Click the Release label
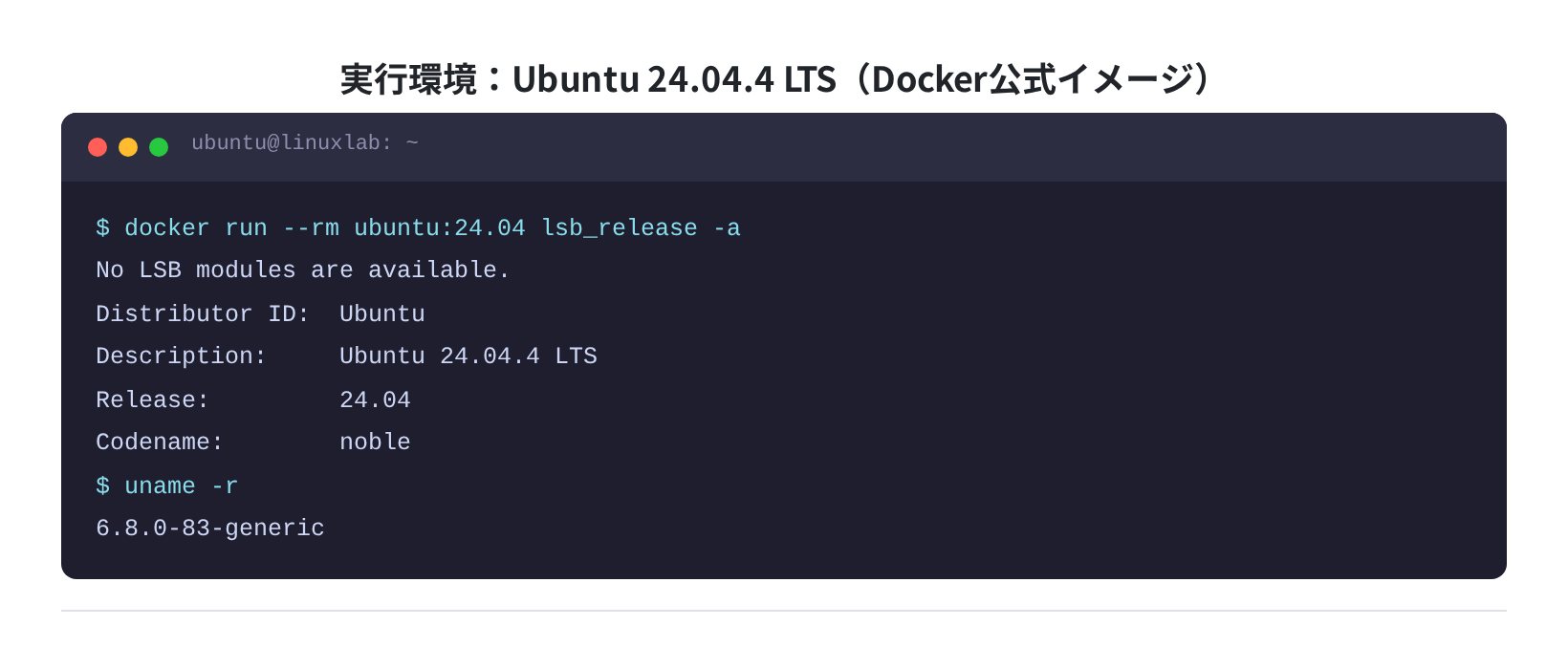 coord(152,399)
